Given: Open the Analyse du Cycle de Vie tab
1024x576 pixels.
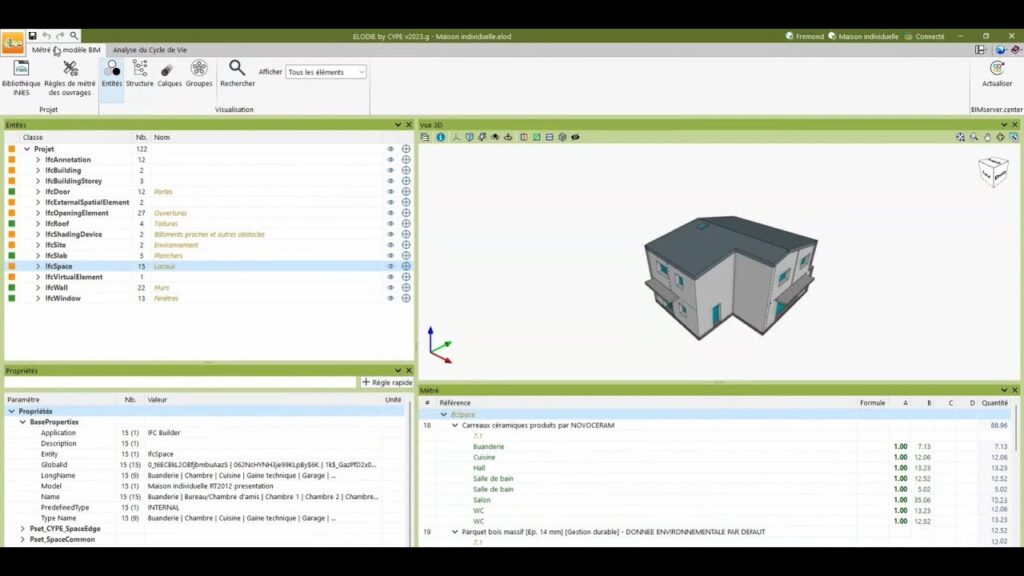Looking at the screenshot, I should pos(149,49).
